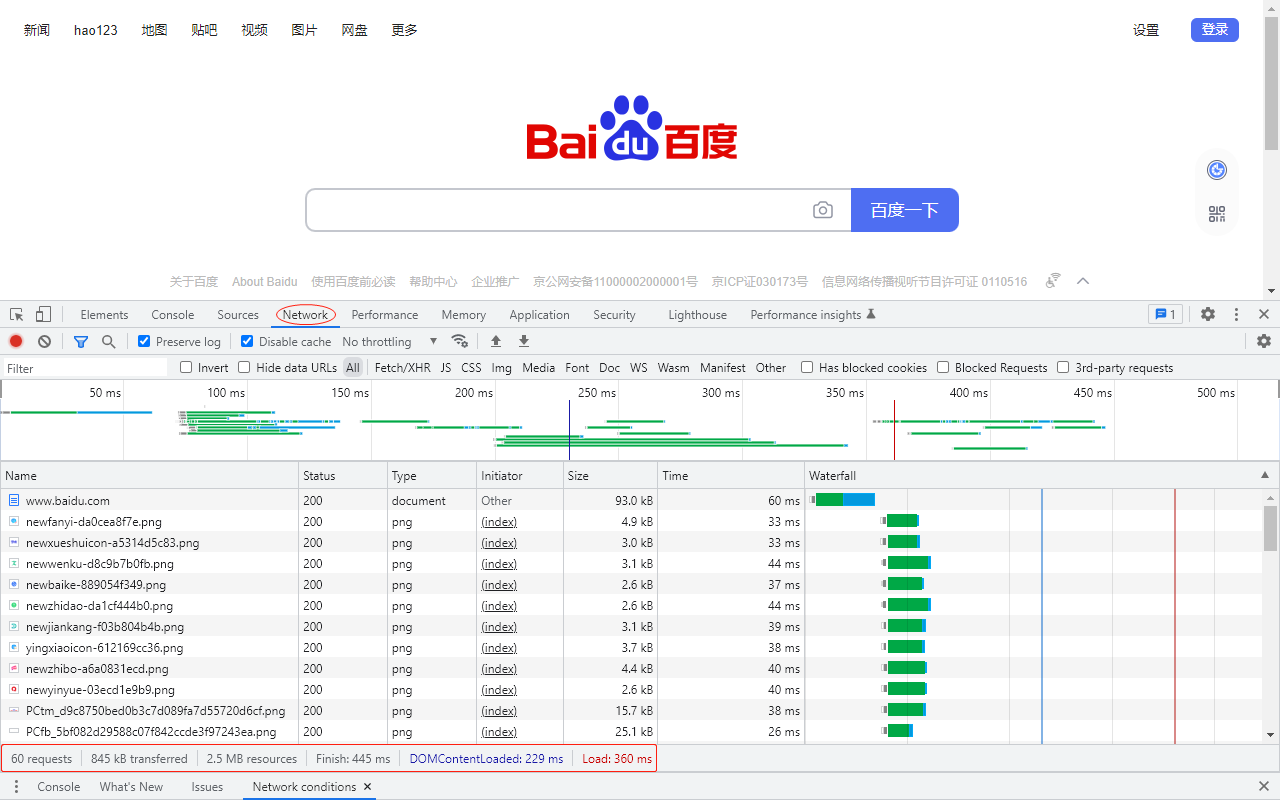
Task: Open the Performance tab
Action: (385, 314)
